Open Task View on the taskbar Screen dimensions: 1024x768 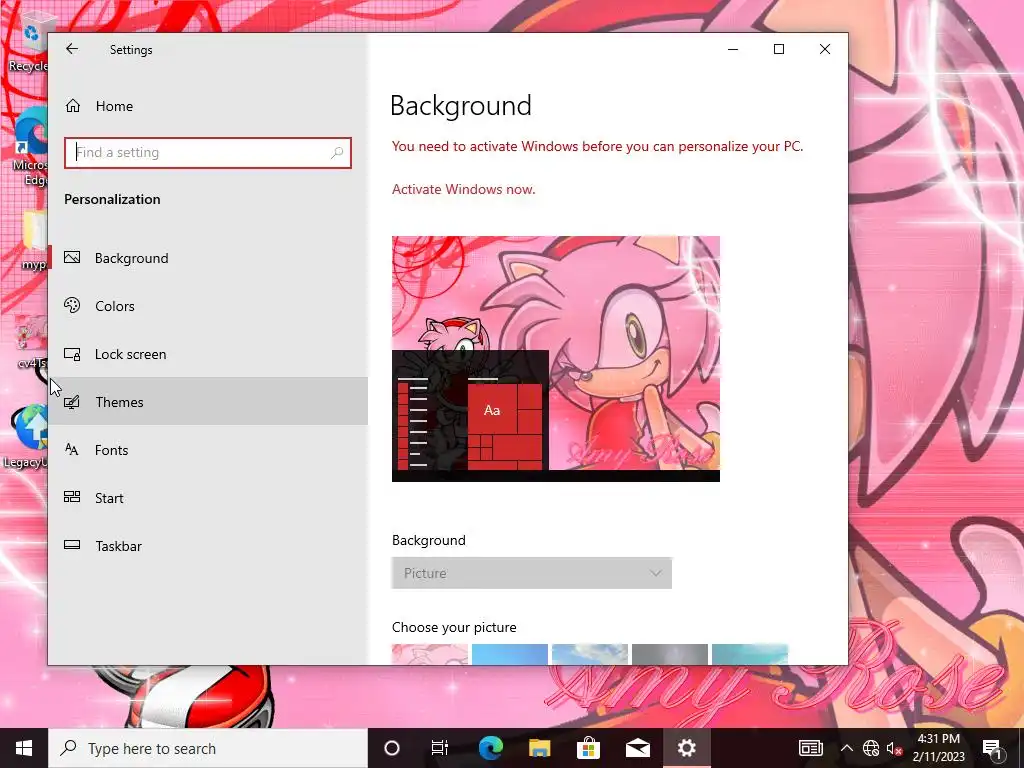click(440, 748)
